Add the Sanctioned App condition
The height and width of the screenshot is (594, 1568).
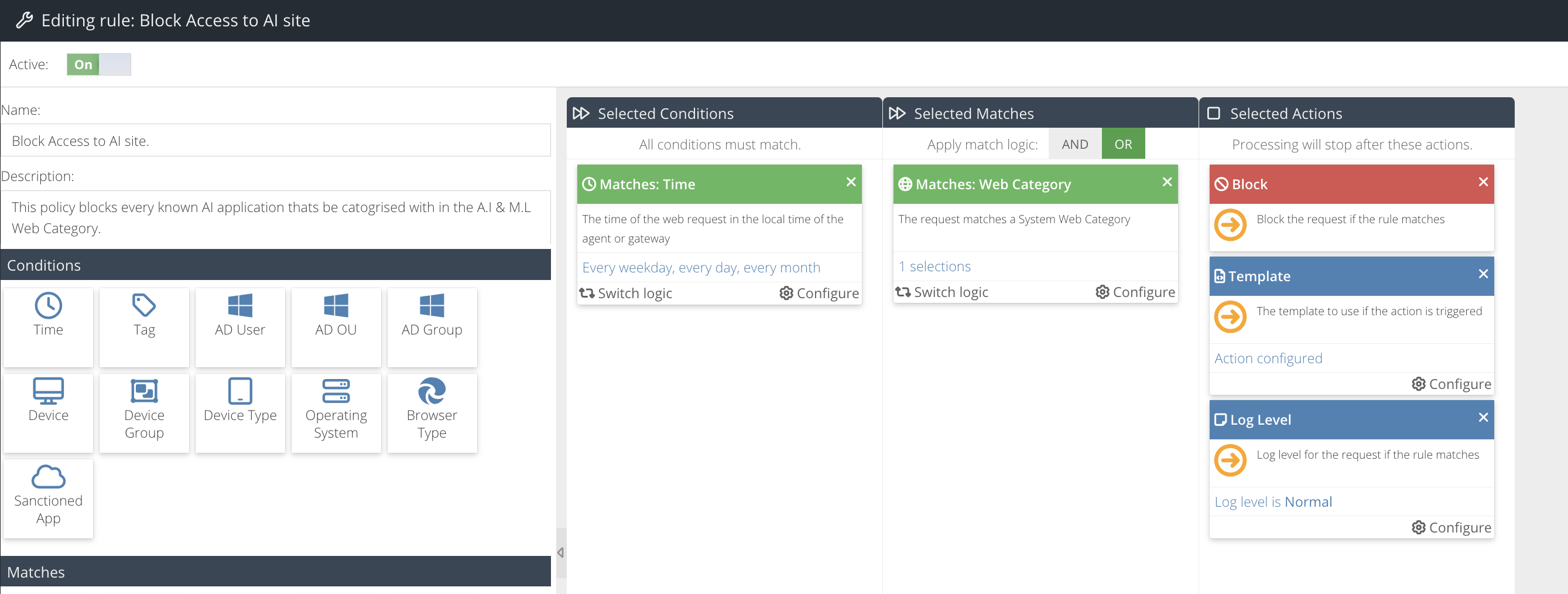click(x=48, y=498)
